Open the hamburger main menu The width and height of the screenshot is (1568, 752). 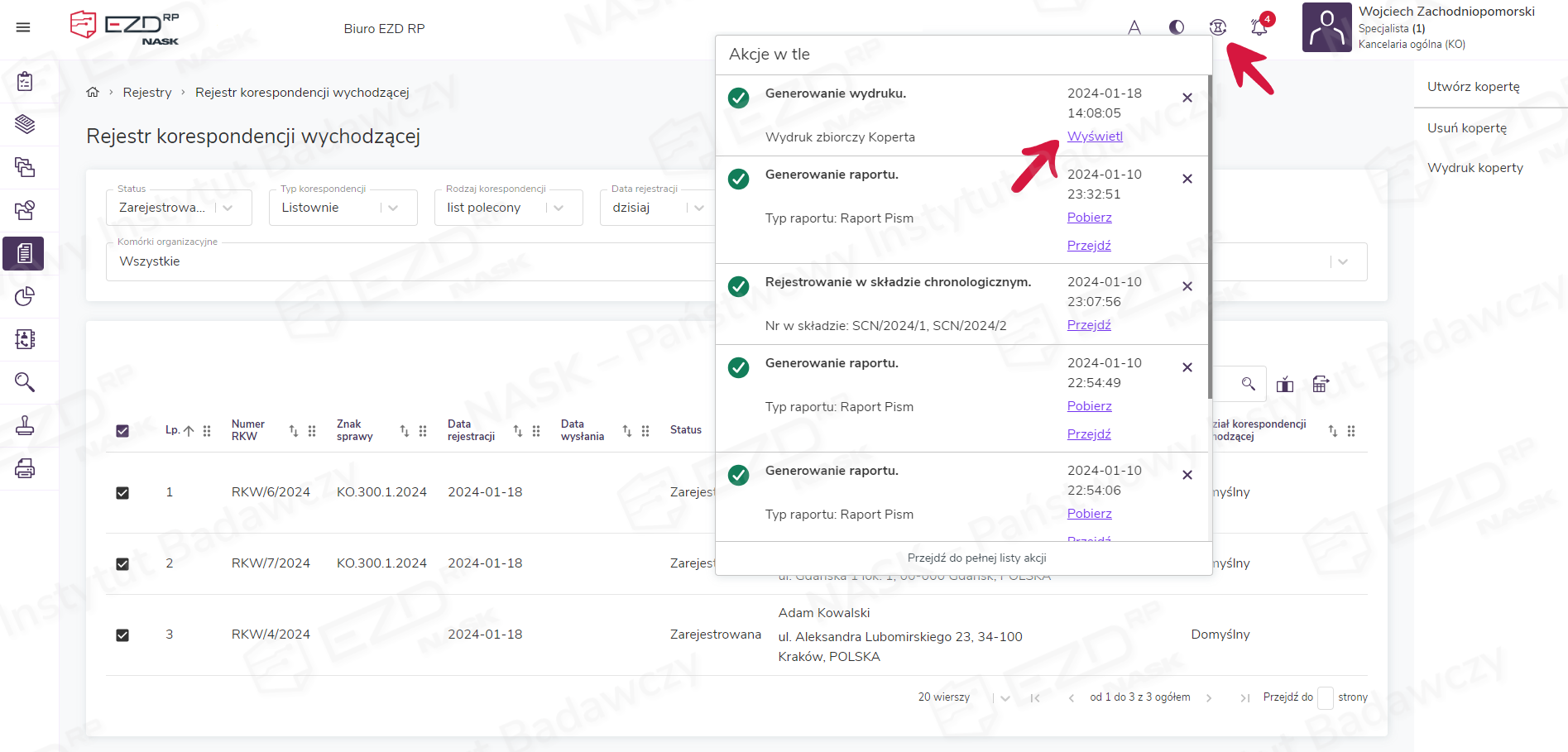(x=23, y=27)
